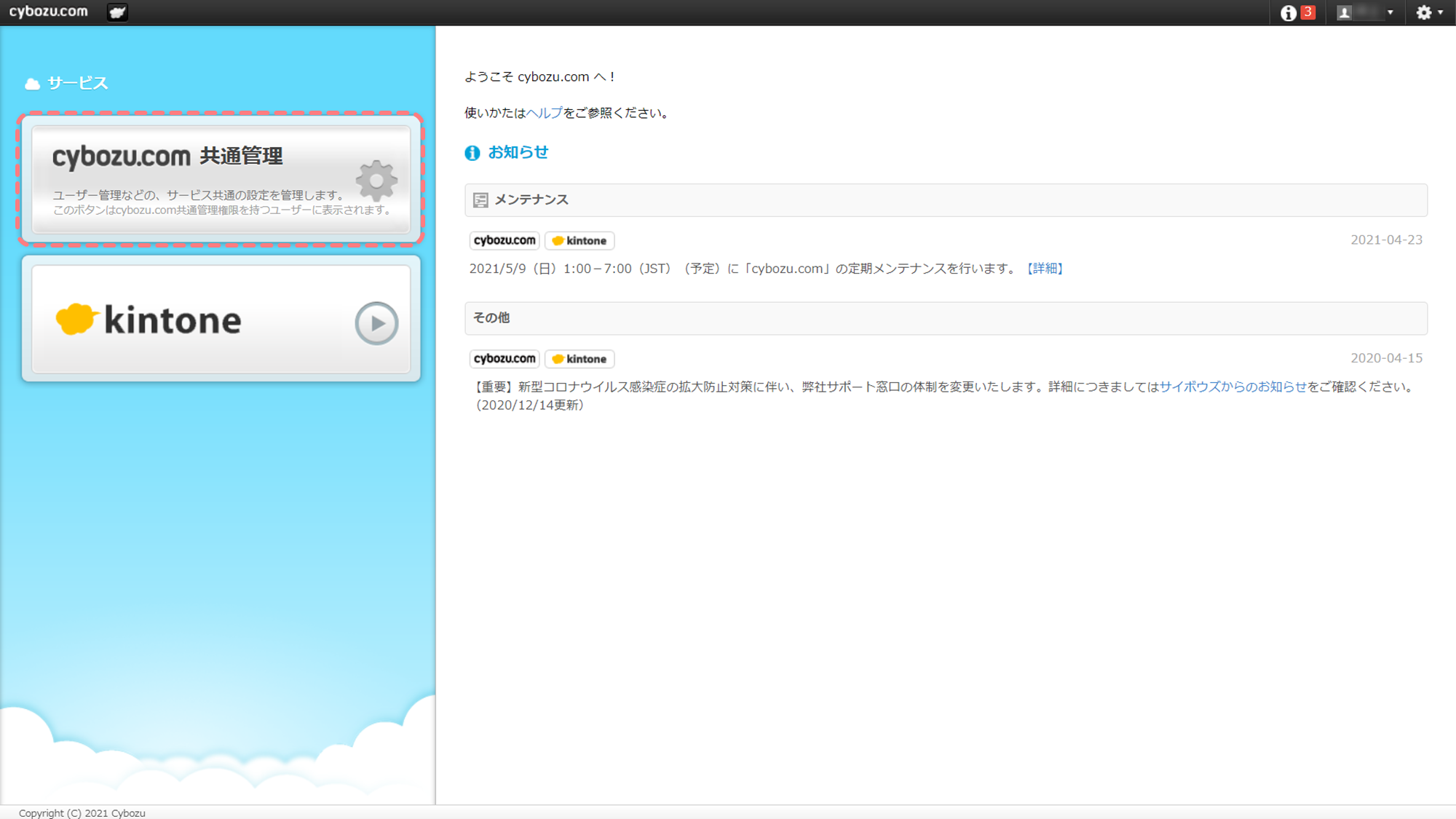
Task: Click the (2020/12/14更新) text
Action: pos(530,405)
